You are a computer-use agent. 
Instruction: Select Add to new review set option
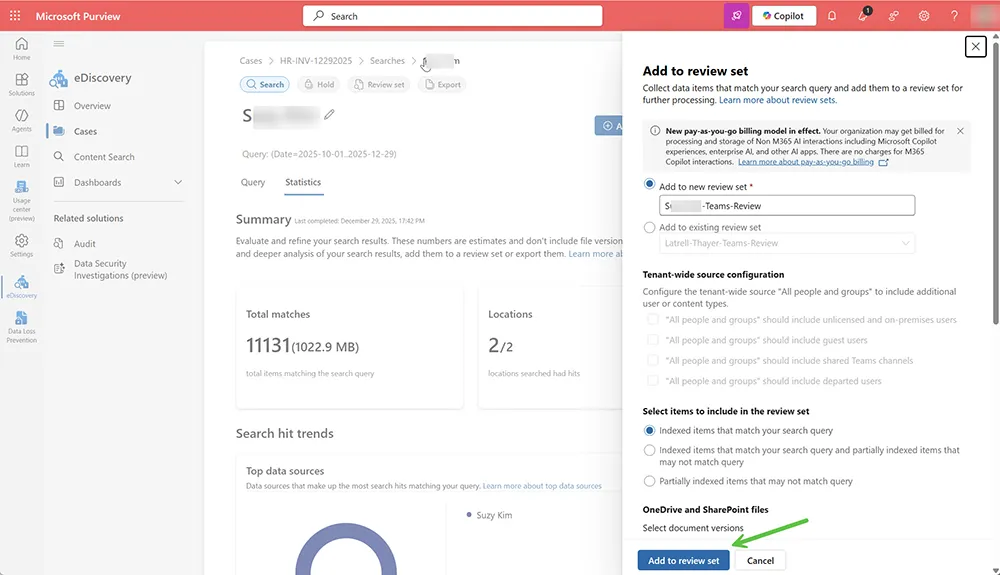649,184
